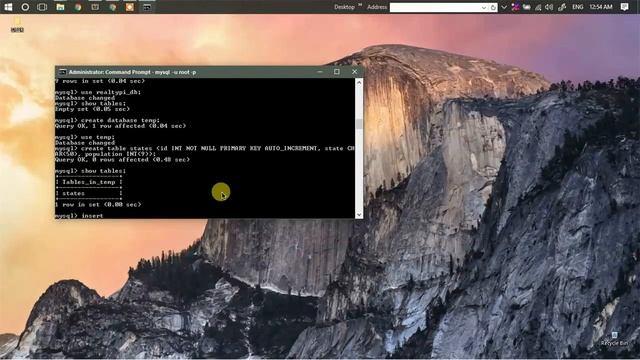Open Google Chrome from the taskbar

pyautogui.click(x=78, y=7)
